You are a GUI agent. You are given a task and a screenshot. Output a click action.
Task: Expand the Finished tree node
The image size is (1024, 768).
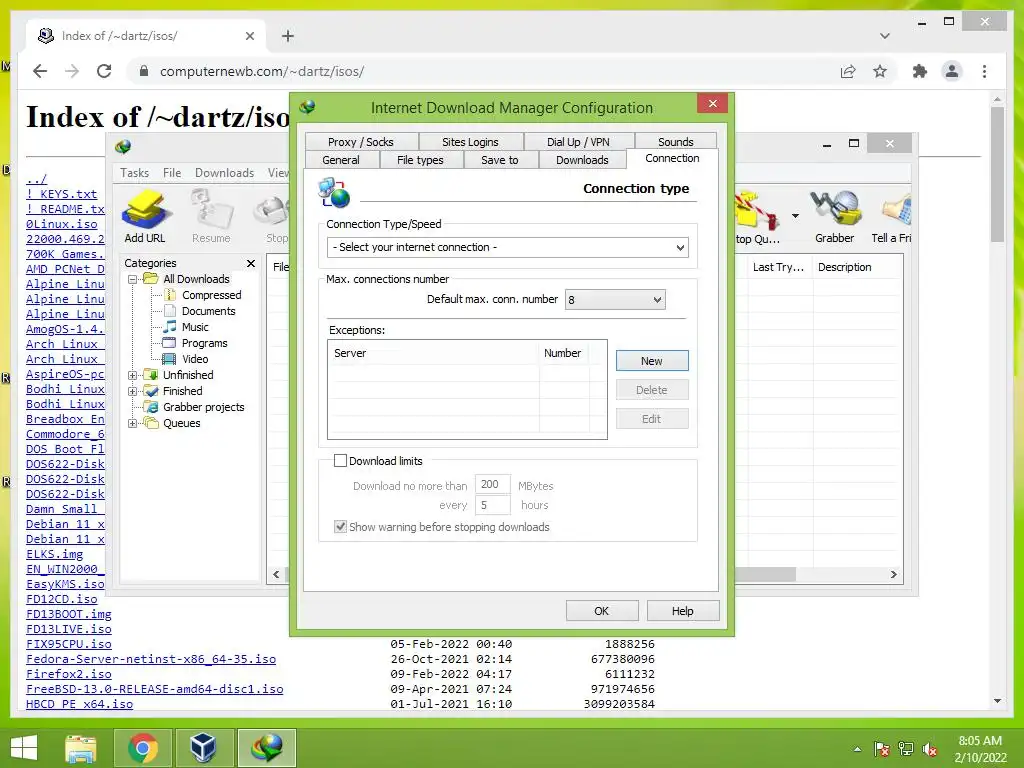pyautogui.click(x=133, y=391)
